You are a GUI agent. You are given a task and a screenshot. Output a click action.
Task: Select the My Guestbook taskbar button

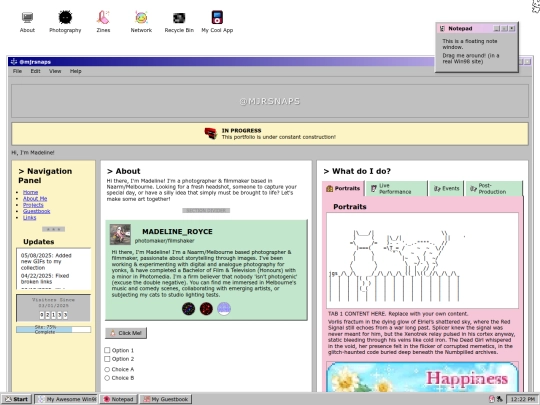point(166,399)
